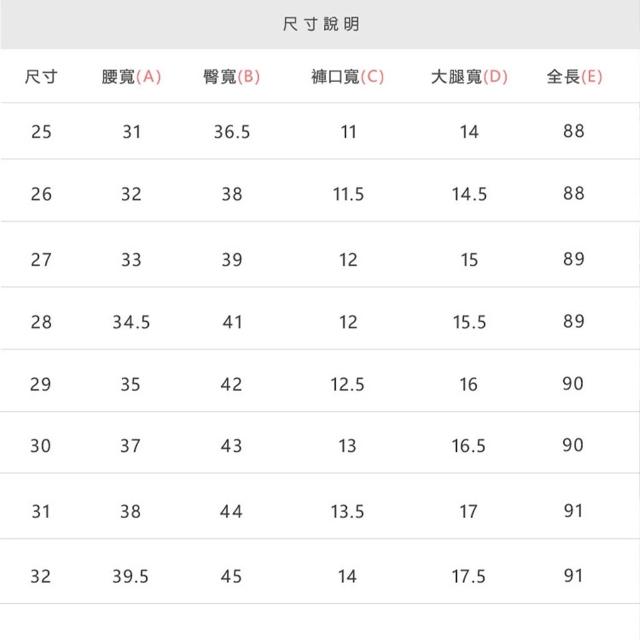Select size 26 row label
This screenshot has width=640, height=640.
click(41, 194)
